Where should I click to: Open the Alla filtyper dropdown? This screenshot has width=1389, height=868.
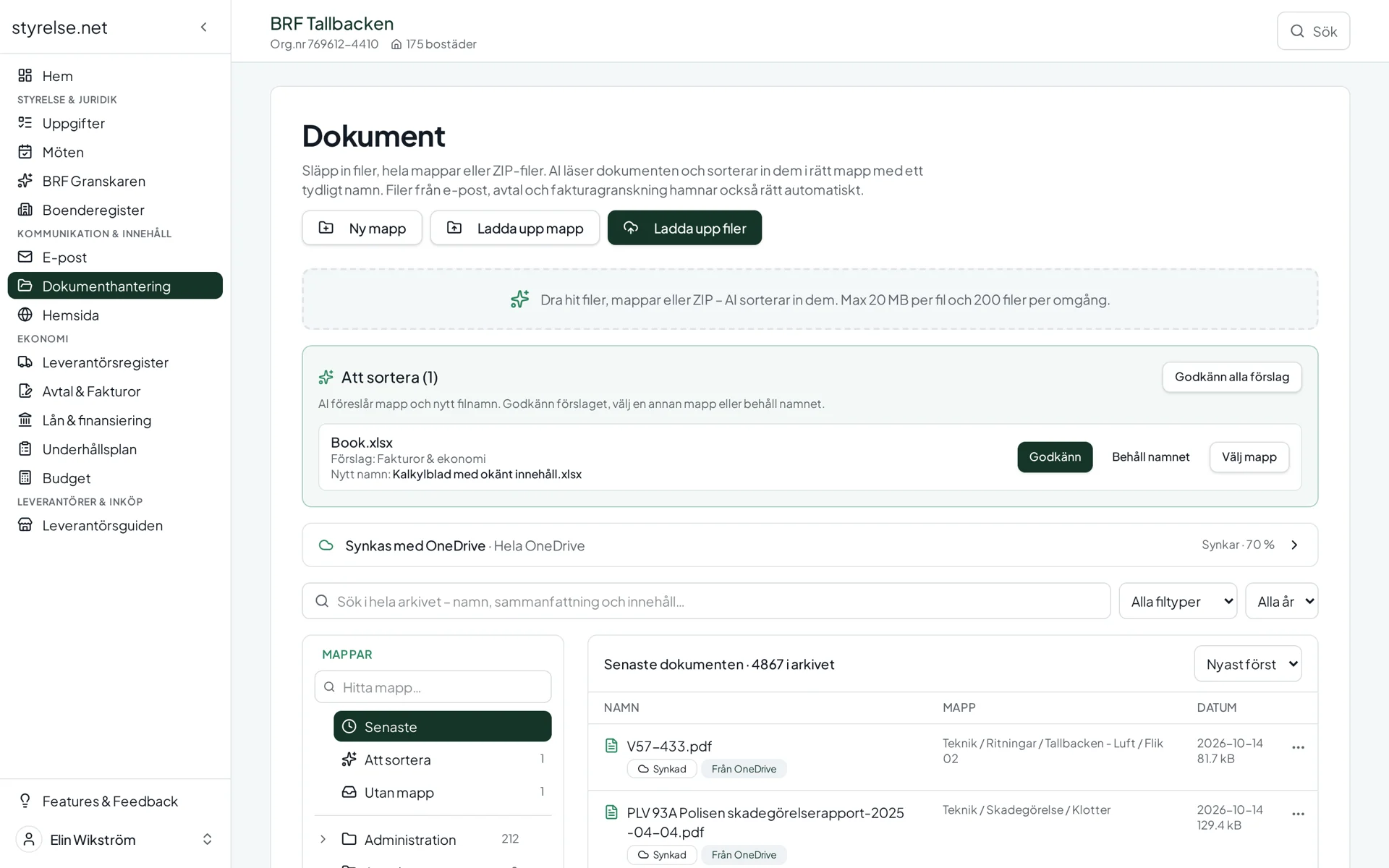pyautogui.click(x=1178, y=601)
